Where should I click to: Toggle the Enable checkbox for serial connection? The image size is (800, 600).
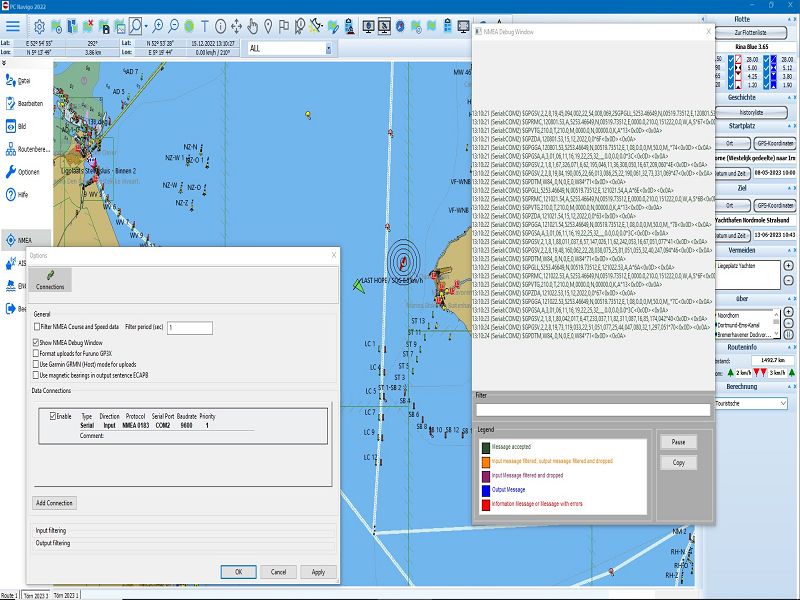(54, 416)
